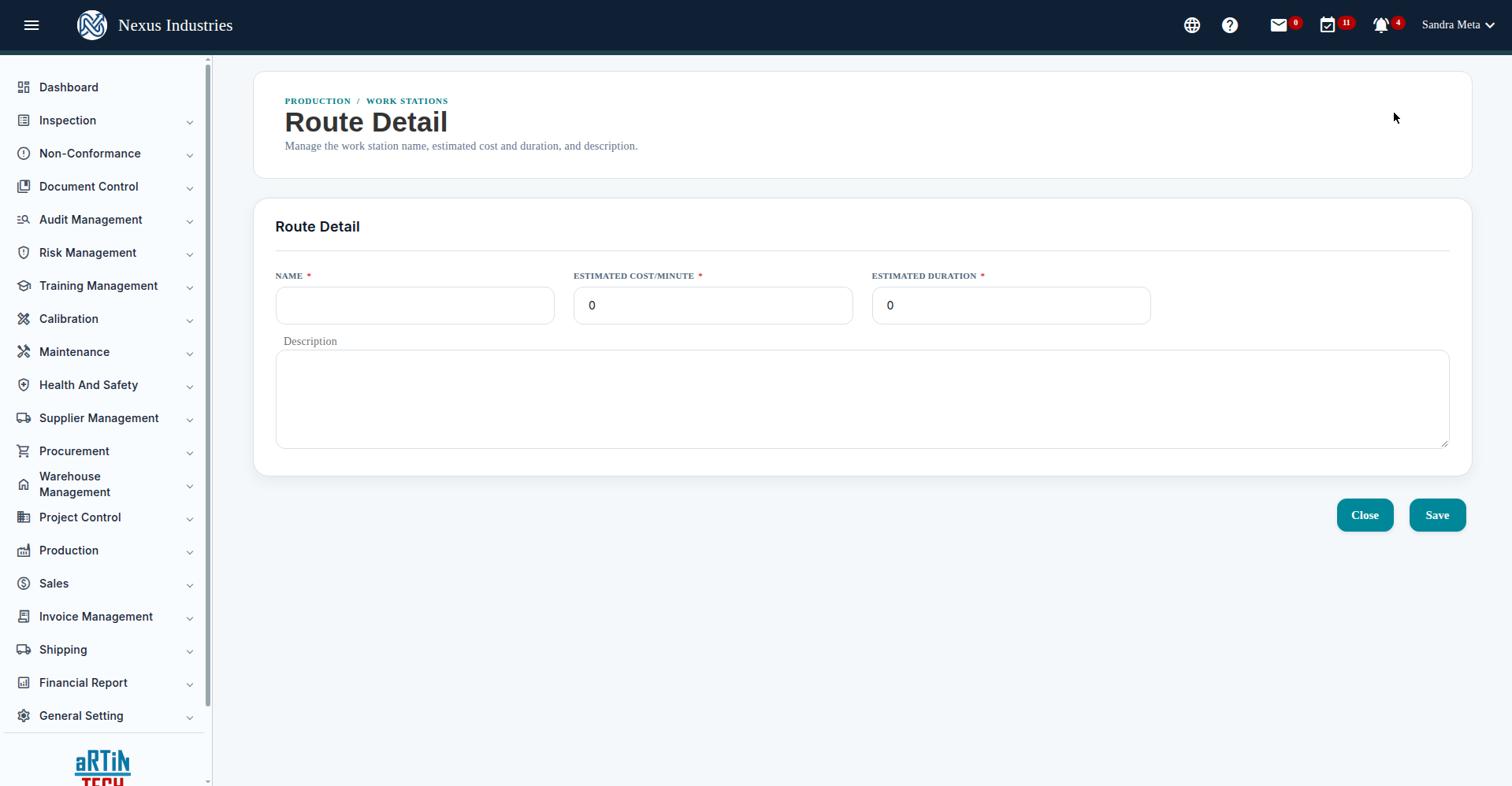
Task: Expand the Financial Report chevron
Action: pos(190,684)
